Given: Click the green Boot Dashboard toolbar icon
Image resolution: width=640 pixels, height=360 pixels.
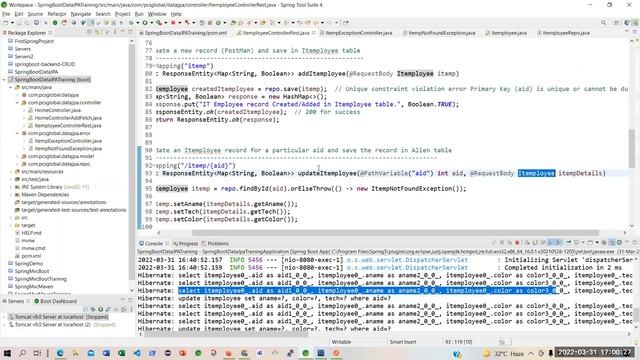Looking at the screenshot, I should [x=55, y=23].
